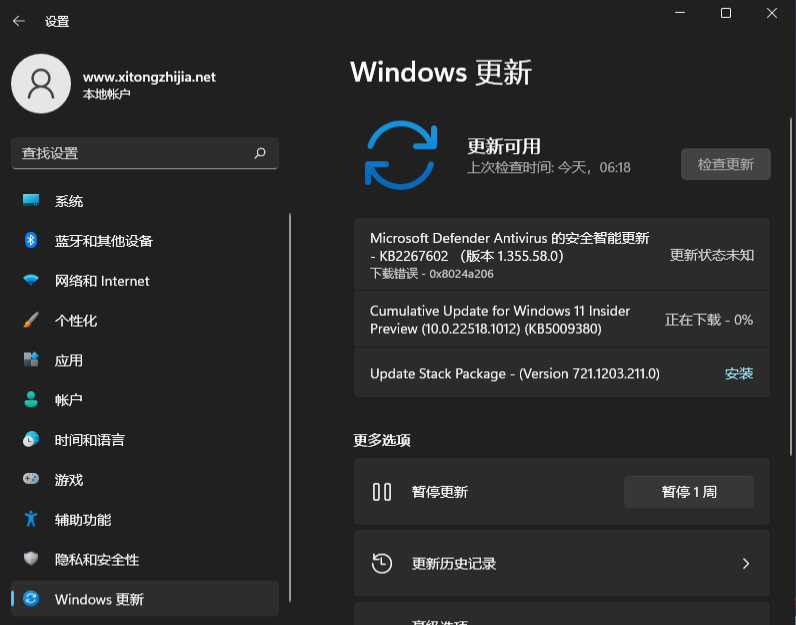The width and height of the screenshot is (796, 625).
Task: Click the main page vertical scrollbar
Action: point(791,286)
